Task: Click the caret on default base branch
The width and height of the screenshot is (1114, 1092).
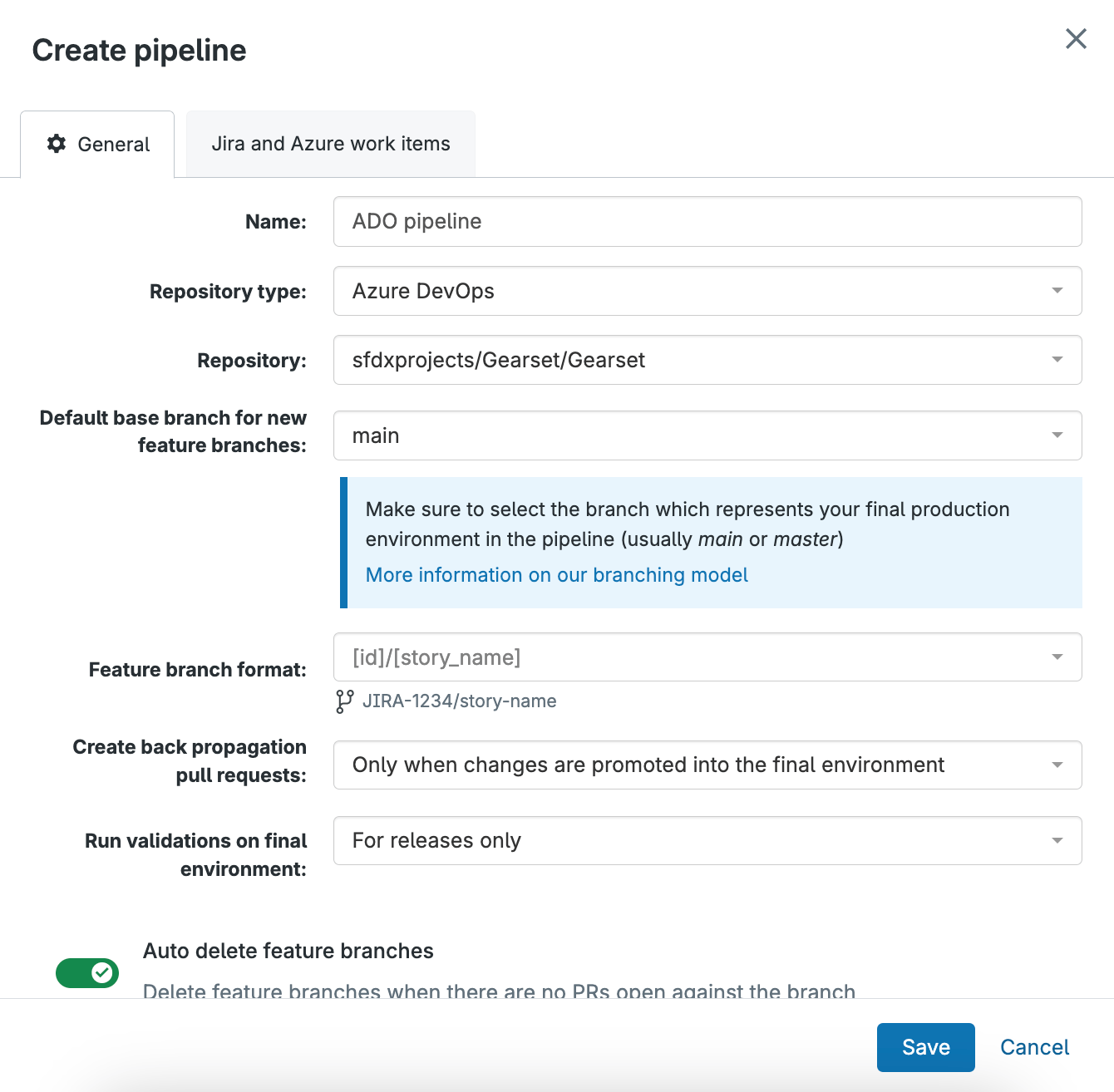Action: (1057, 435)
